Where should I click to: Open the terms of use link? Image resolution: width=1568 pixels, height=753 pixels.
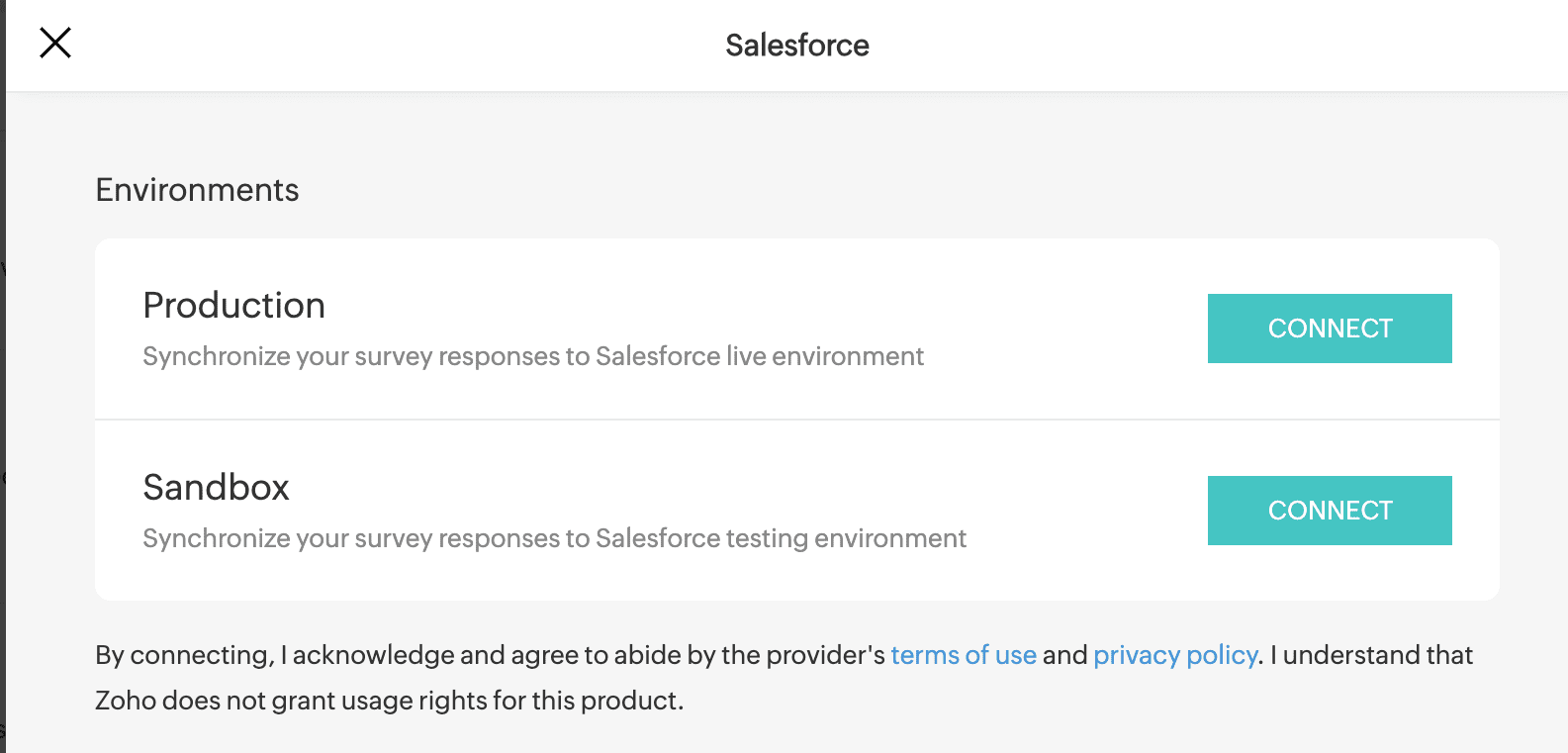click(x=963, y=655)
